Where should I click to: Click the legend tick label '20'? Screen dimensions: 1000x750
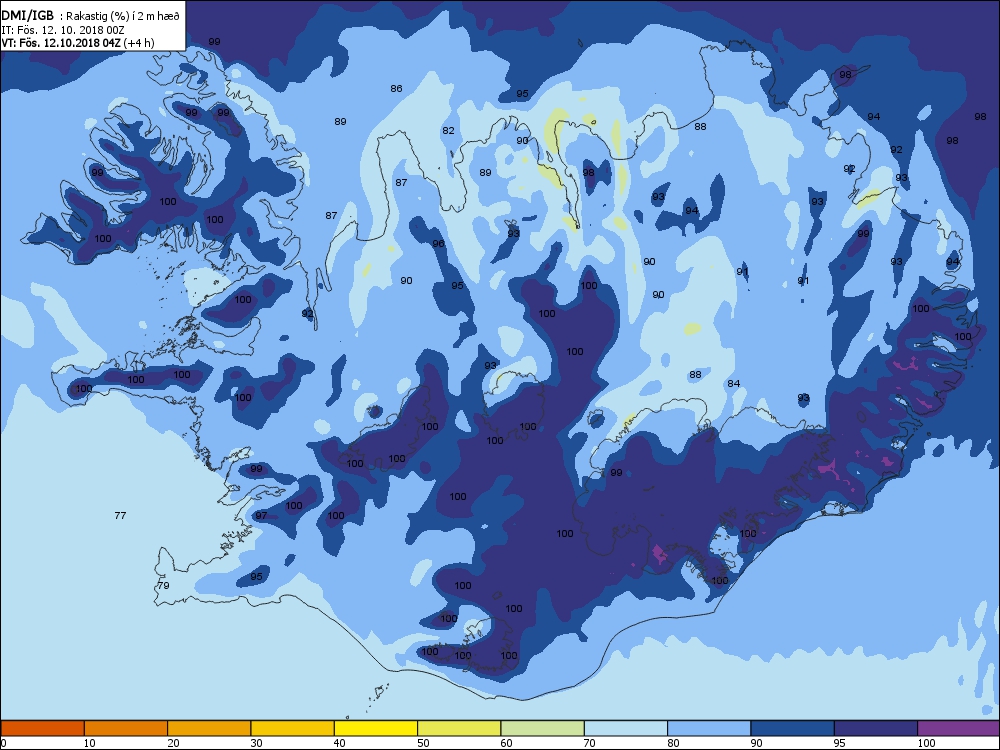pyautogui.click(x=173, y=743)
